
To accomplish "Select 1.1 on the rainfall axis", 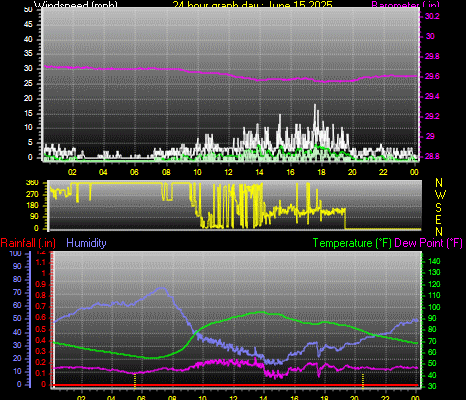I will coord(41,263).
